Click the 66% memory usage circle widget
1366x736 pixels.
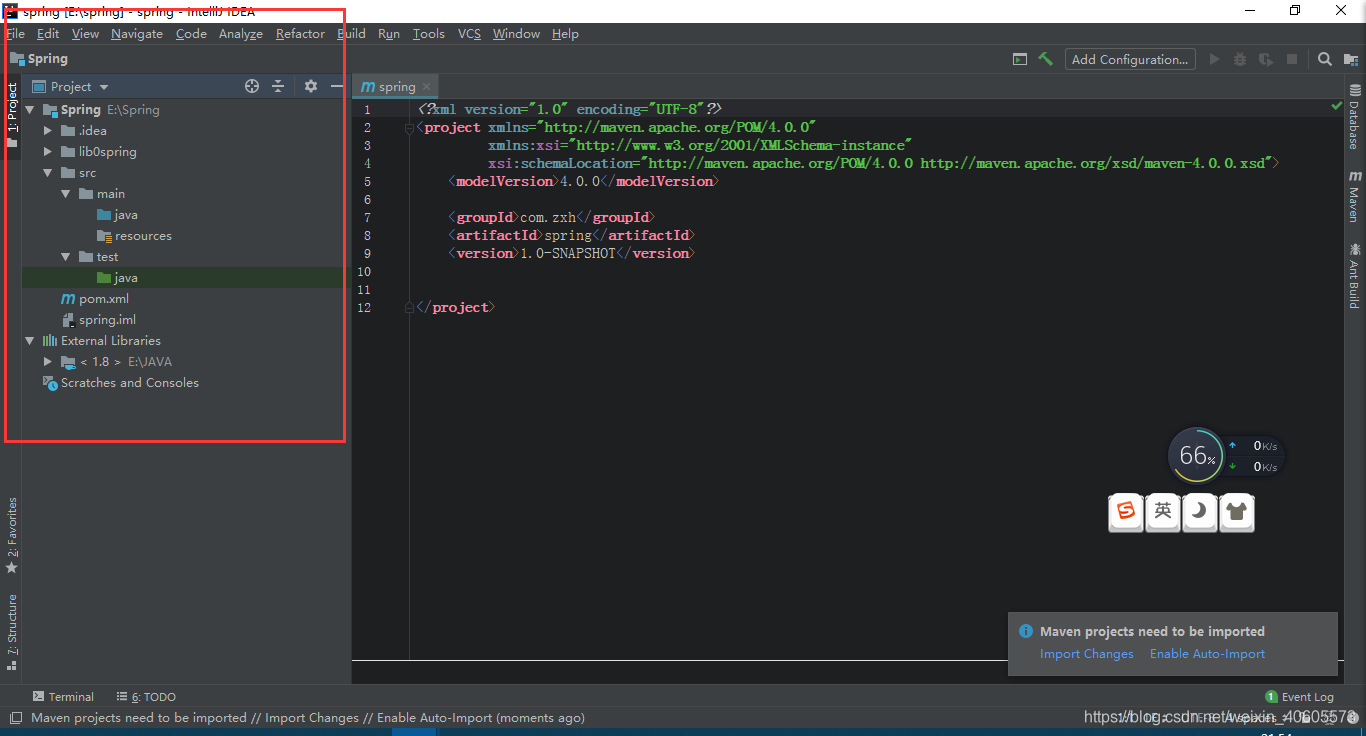[x=1196, y=456]
